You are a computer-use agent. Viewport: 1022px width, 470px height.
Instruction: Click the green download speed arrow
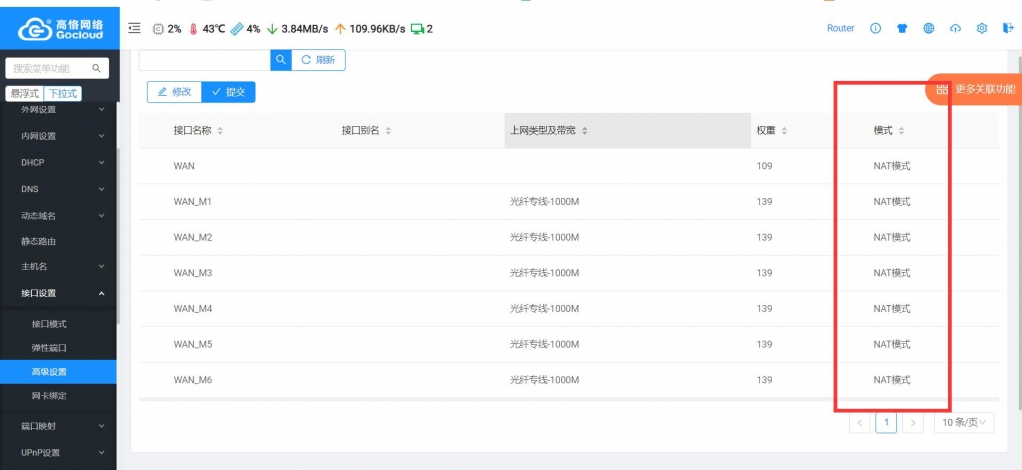click(272, 29)
